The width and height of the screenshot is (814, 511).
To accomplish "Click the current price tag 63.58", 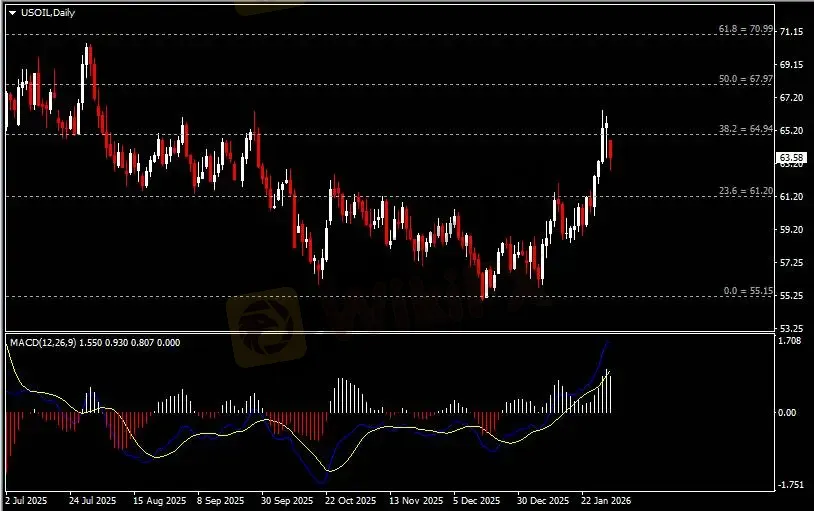I will tap(792, 157).
